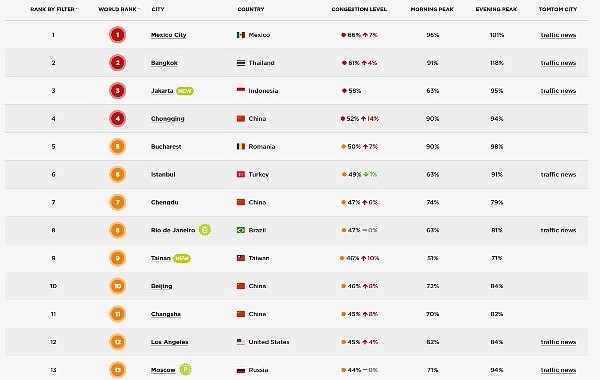The width and height of the screenshot is (600, 380).
Task: Sort by Rank By Filter column header
Action: coord(54,9)
